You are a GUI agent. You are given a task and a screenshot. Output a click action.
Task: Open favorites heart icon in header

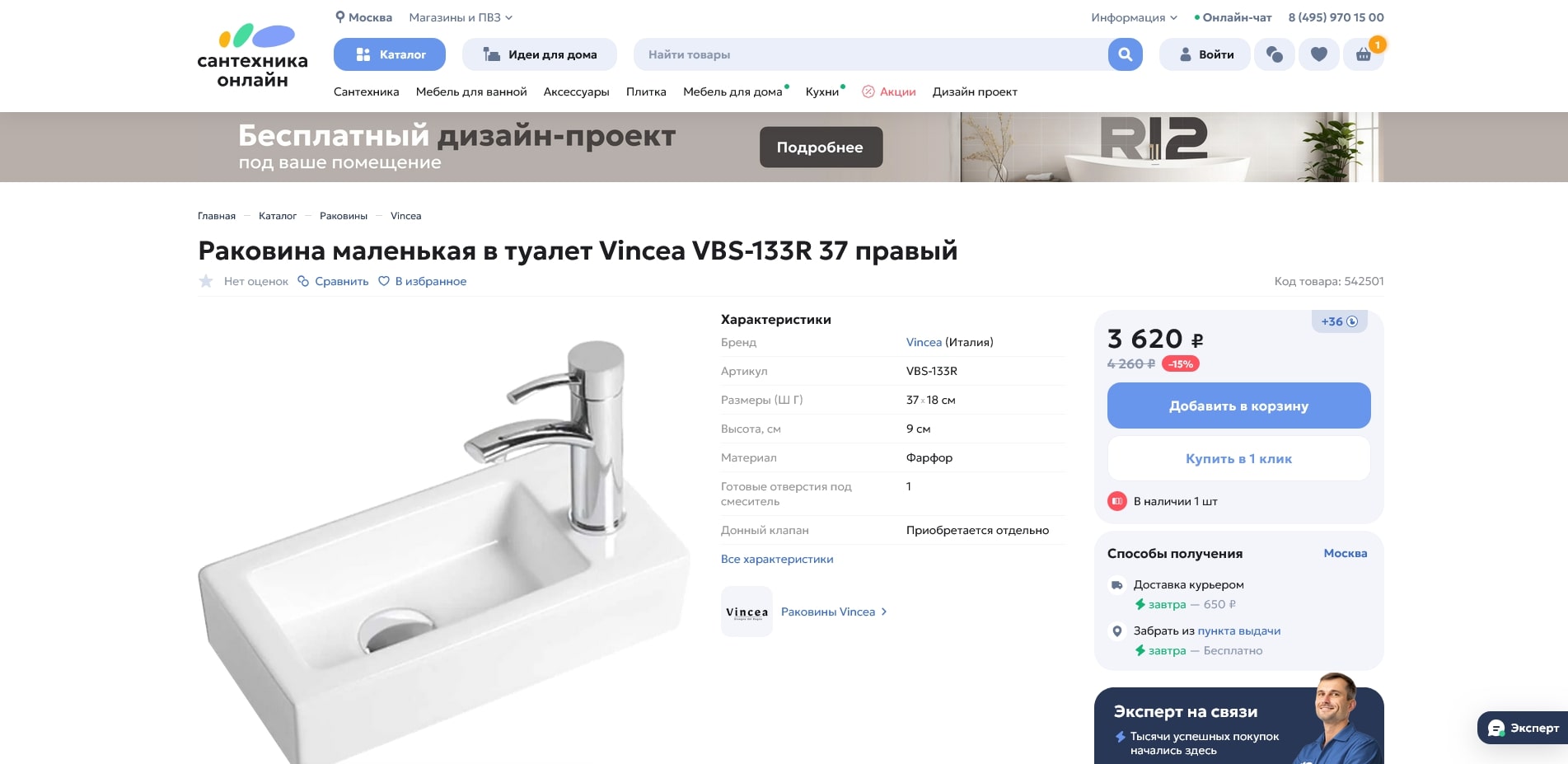pos(1319,54)
